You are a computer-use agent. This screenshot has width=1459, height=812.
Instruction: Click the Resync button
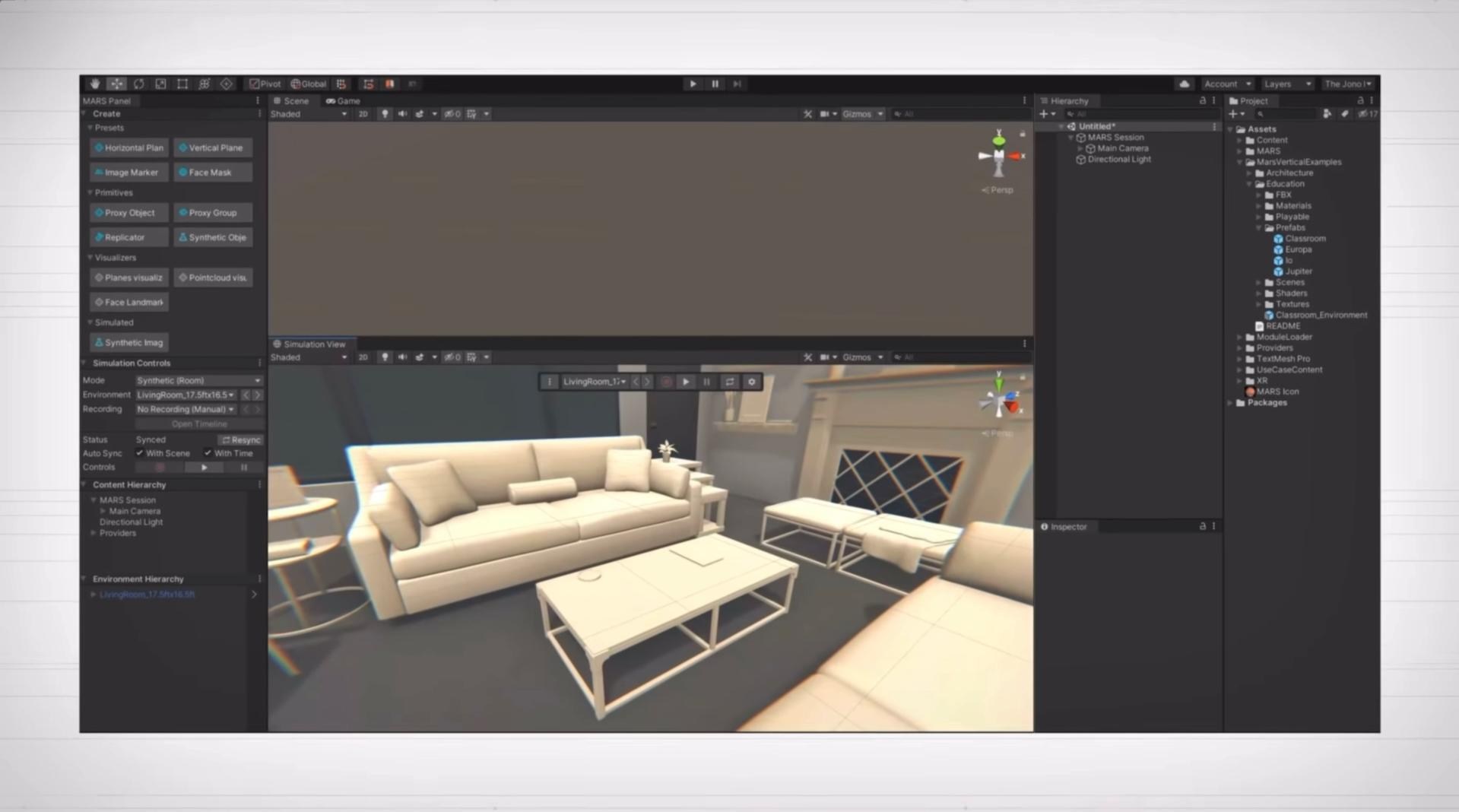(x=241, y=439)
